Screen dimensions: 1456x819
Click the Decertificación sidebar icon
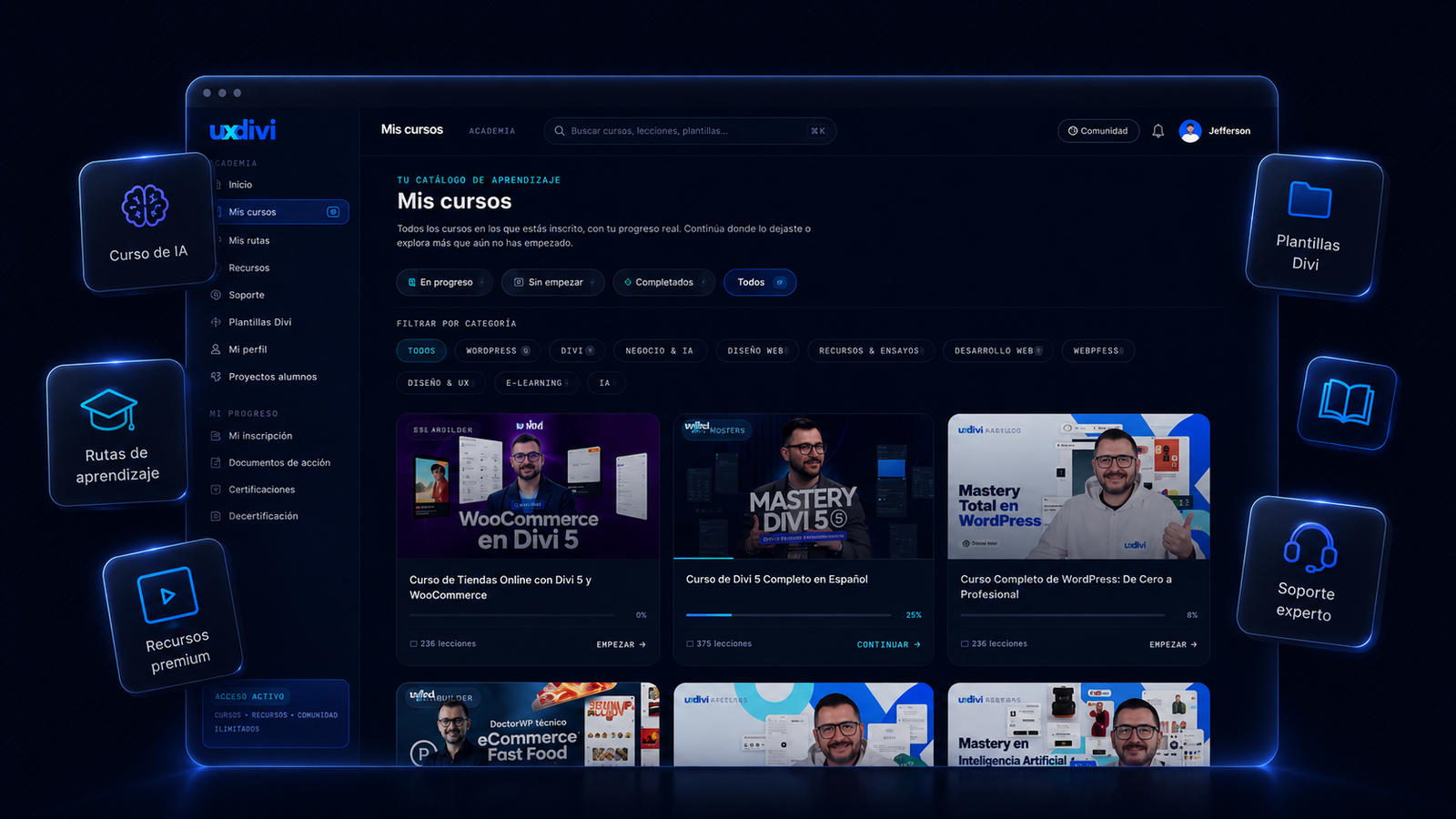[216, 516]
